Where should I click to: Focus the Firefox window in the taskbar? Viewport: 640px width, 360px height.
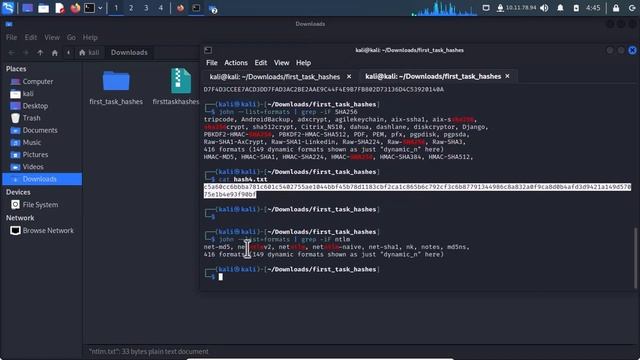180,8
